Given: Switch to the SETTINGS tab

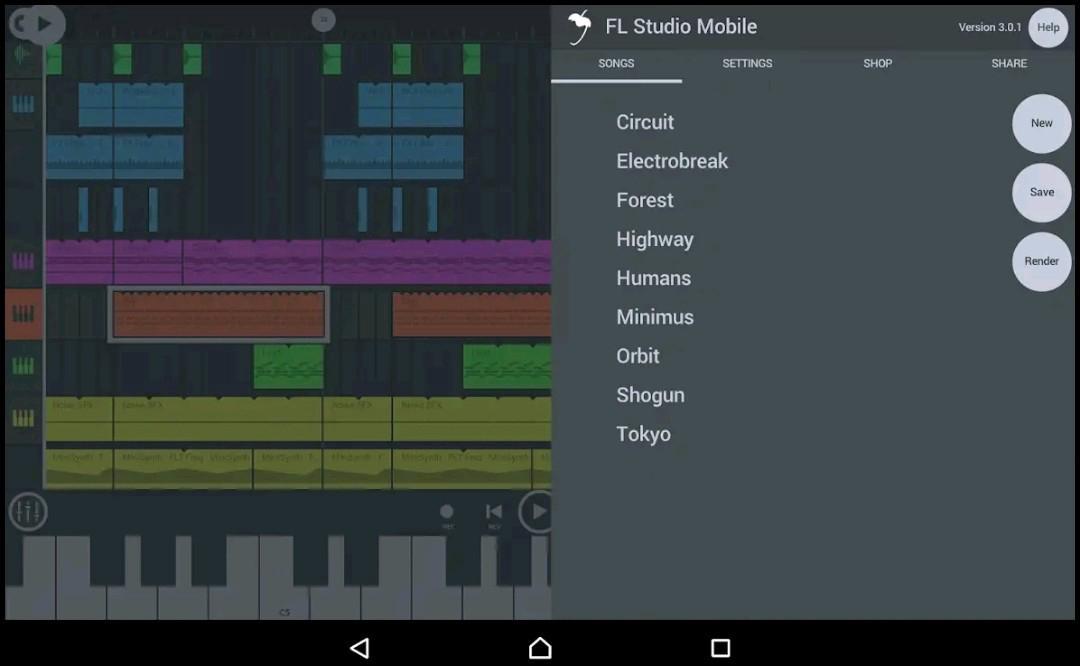Looking at the screenshot, I should tap(747, 63).
